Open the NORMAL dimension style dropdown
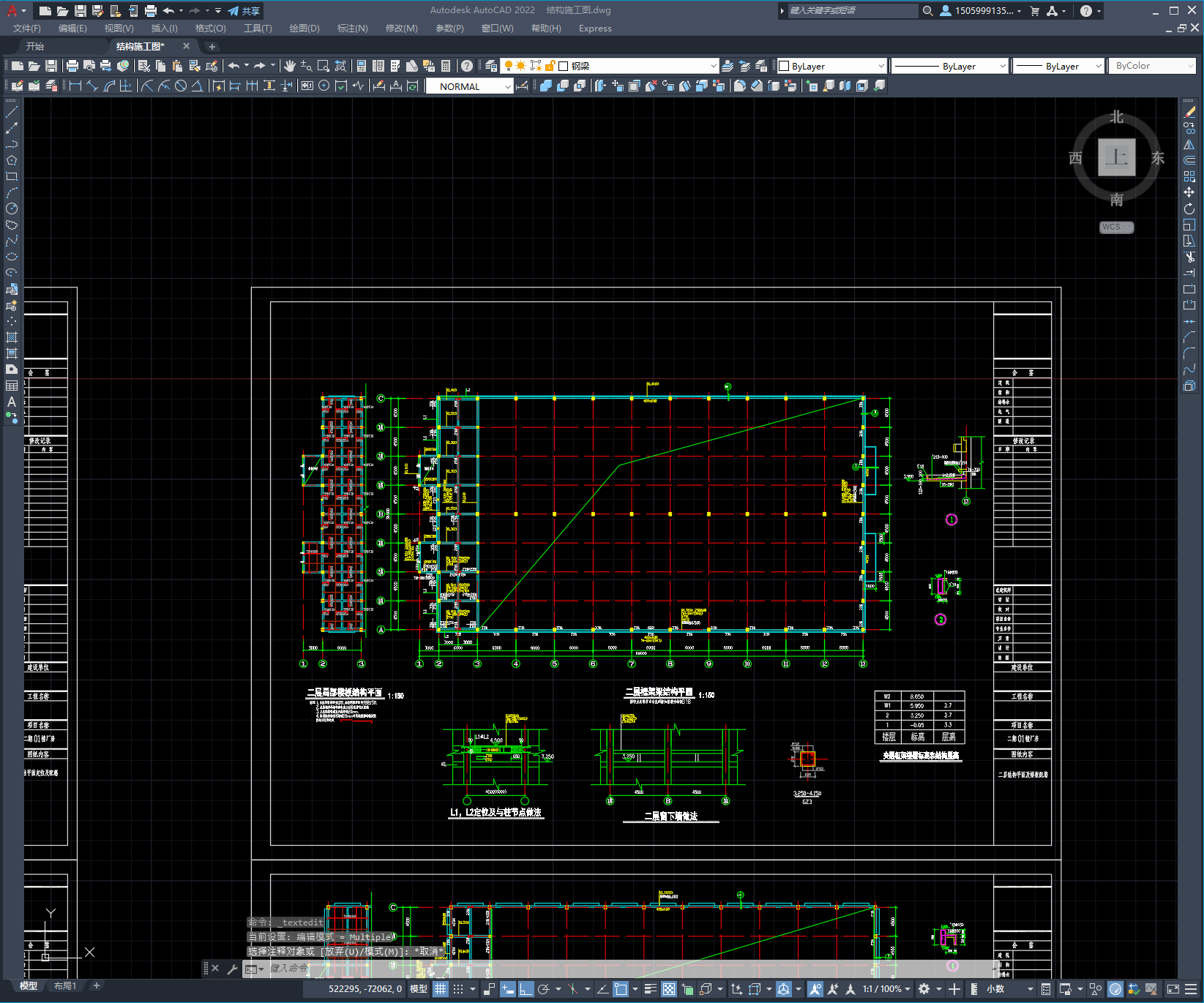This screenshot has height=1003, width=1204. point(470,86)
